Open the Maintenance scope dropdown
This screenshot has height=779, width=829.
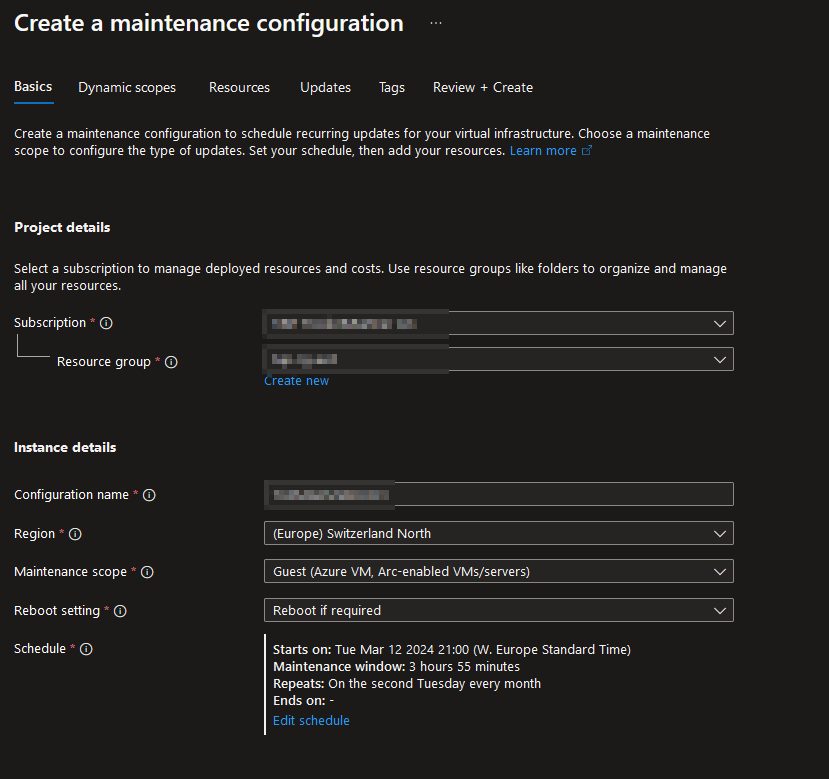(x=499, y=571)
